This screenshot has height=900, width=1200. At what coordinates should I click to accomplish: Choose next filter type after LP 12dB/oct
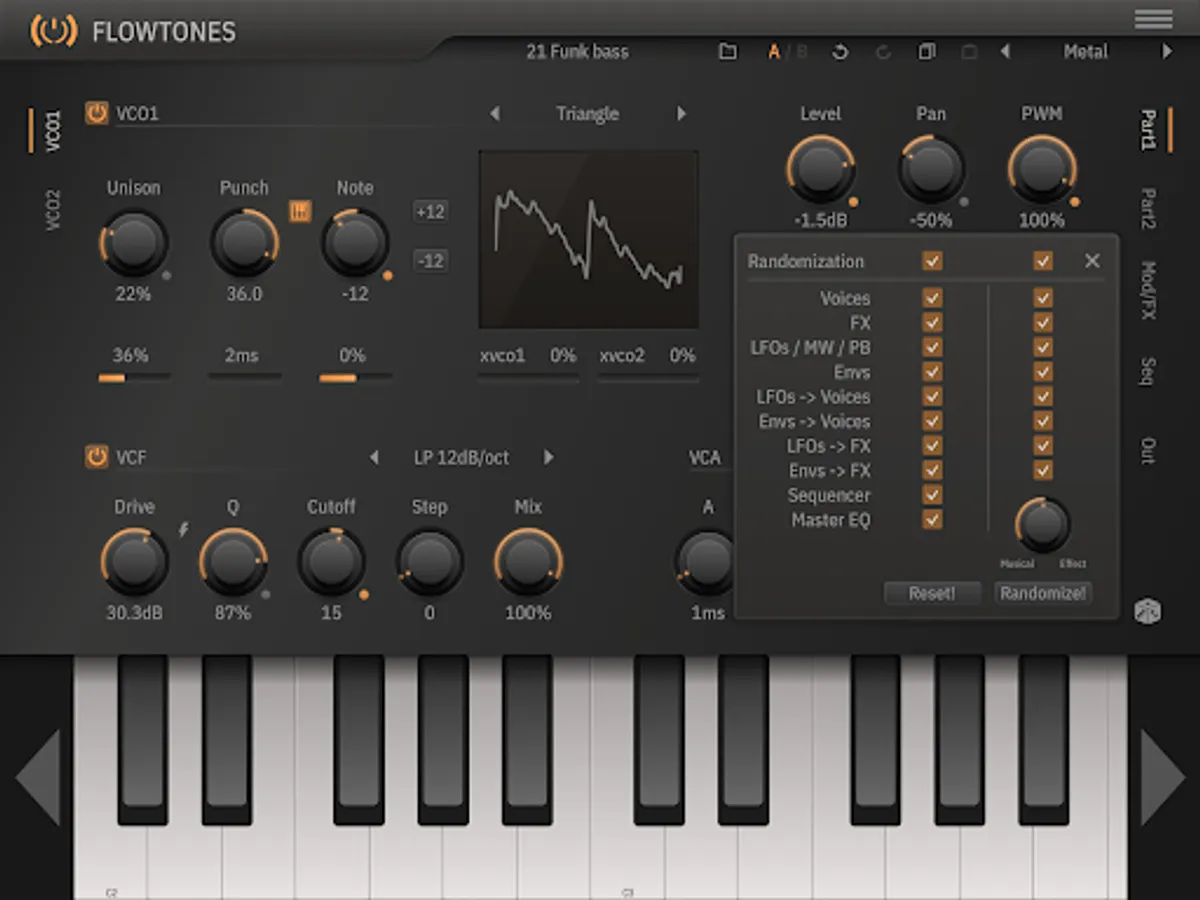tap(549, 457)
